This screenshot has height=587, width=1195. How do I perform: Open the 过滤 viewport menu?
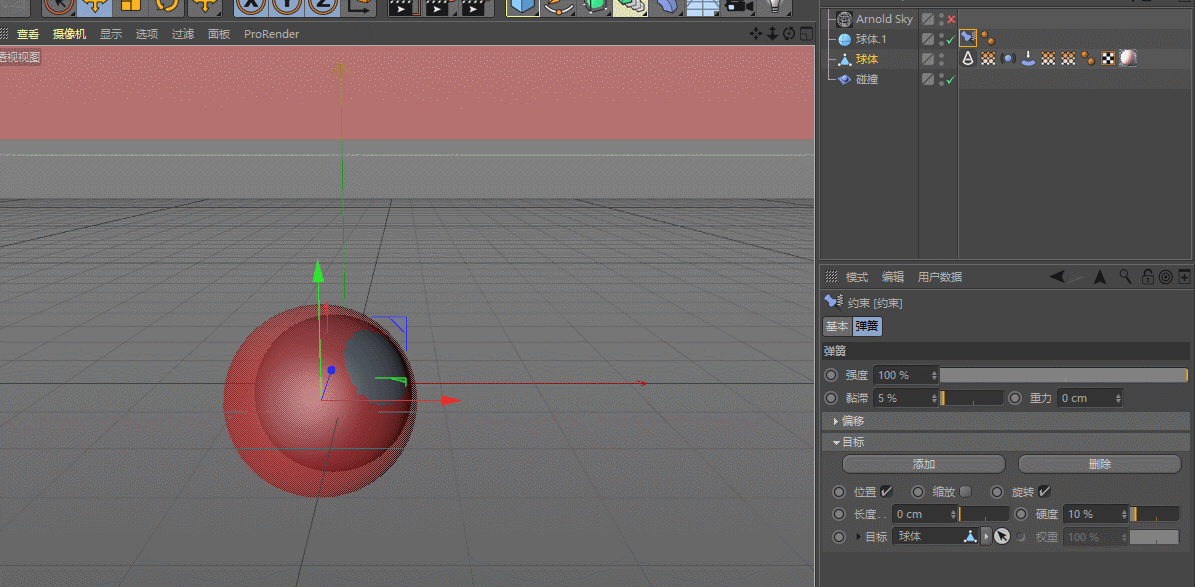[x=182, y=34]
